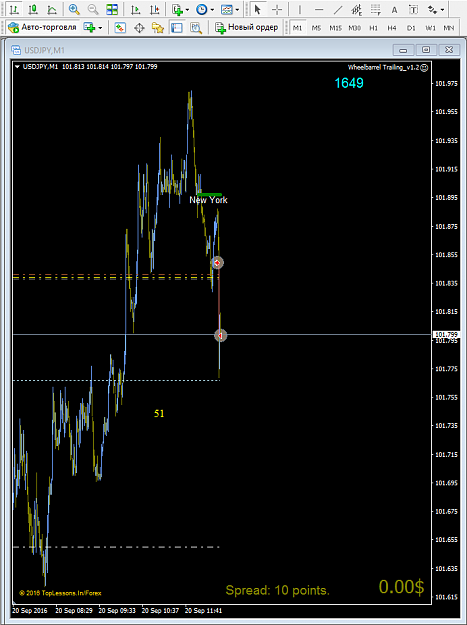Select the text label tool
Viewport: 467px width, 625px height.
click(414, 10)
